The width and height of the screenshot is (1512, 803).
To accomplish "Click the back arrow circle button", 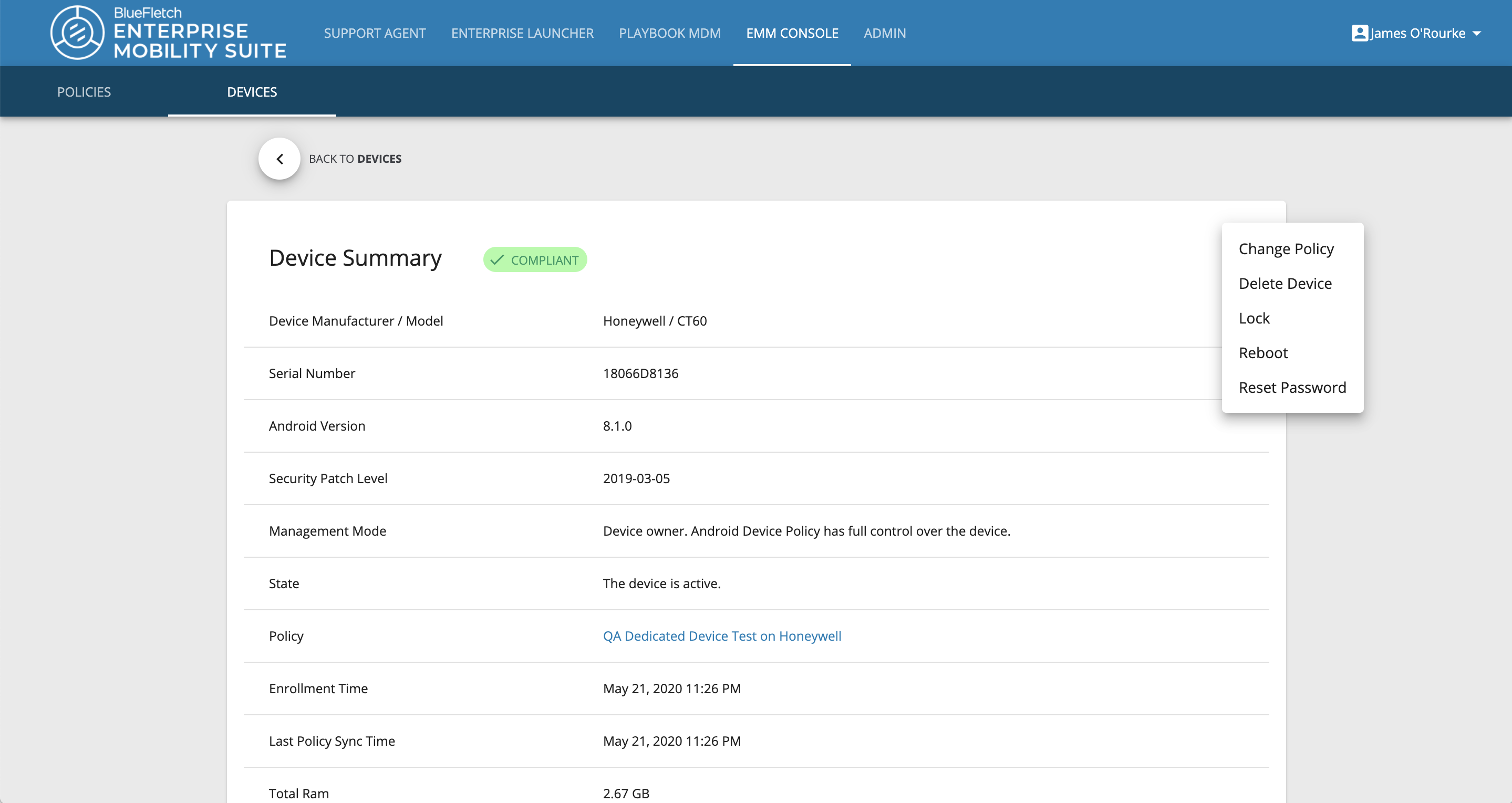I will (279, 159).
